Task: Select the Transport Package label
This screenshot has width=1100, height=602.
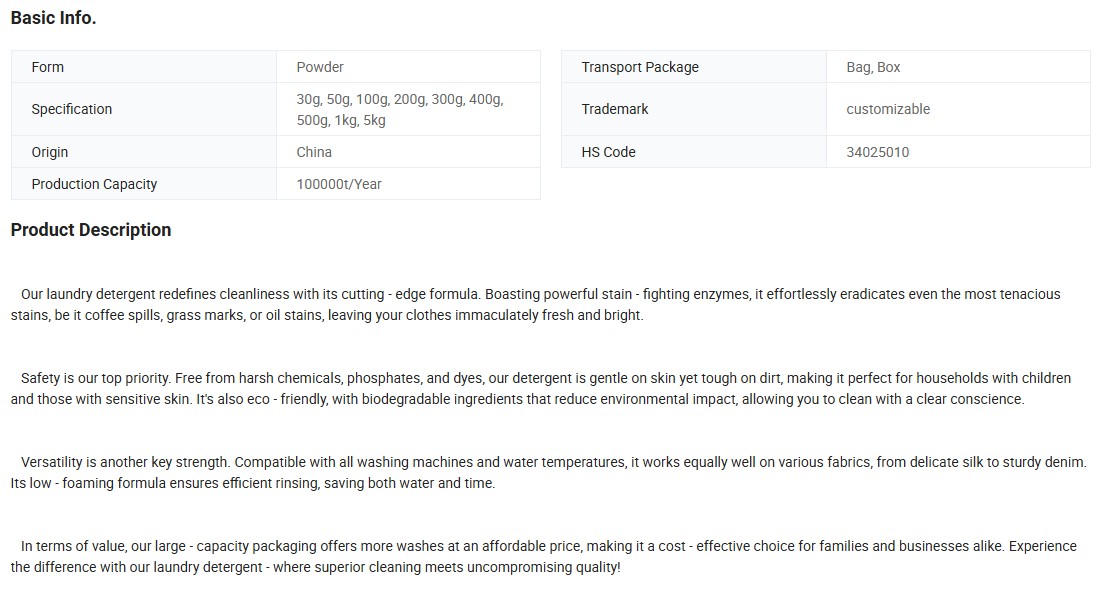Action: (640, 67)
